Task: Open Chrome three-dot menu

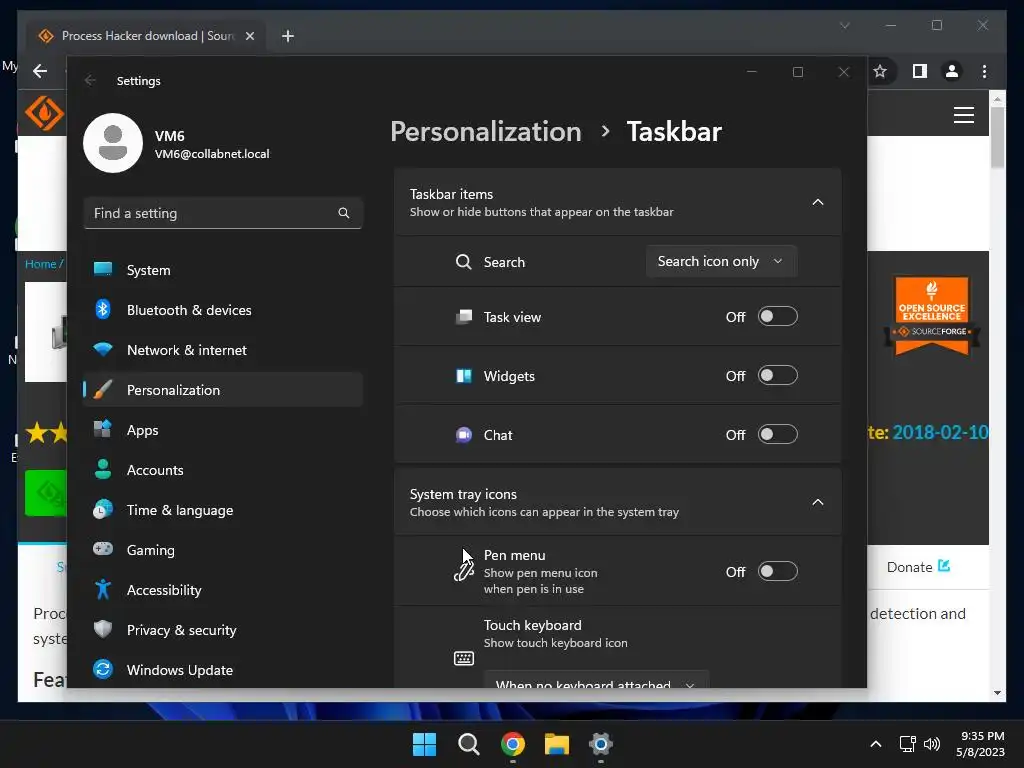Action: pos(984,71)
